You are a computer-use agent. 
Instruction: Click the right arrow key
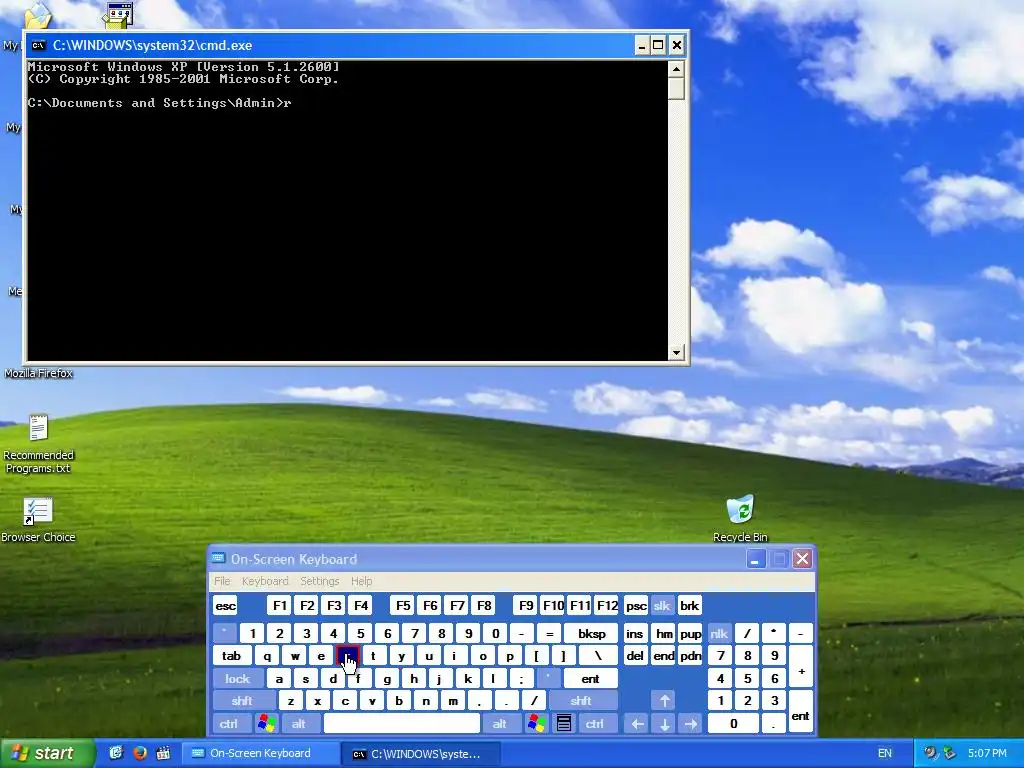(691, 724)
